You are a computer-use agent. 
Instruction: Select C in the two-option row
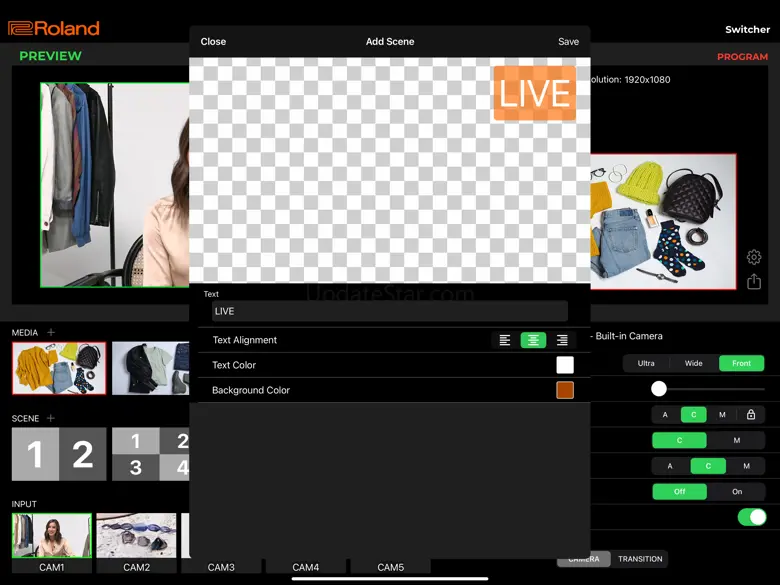[679, 440]
